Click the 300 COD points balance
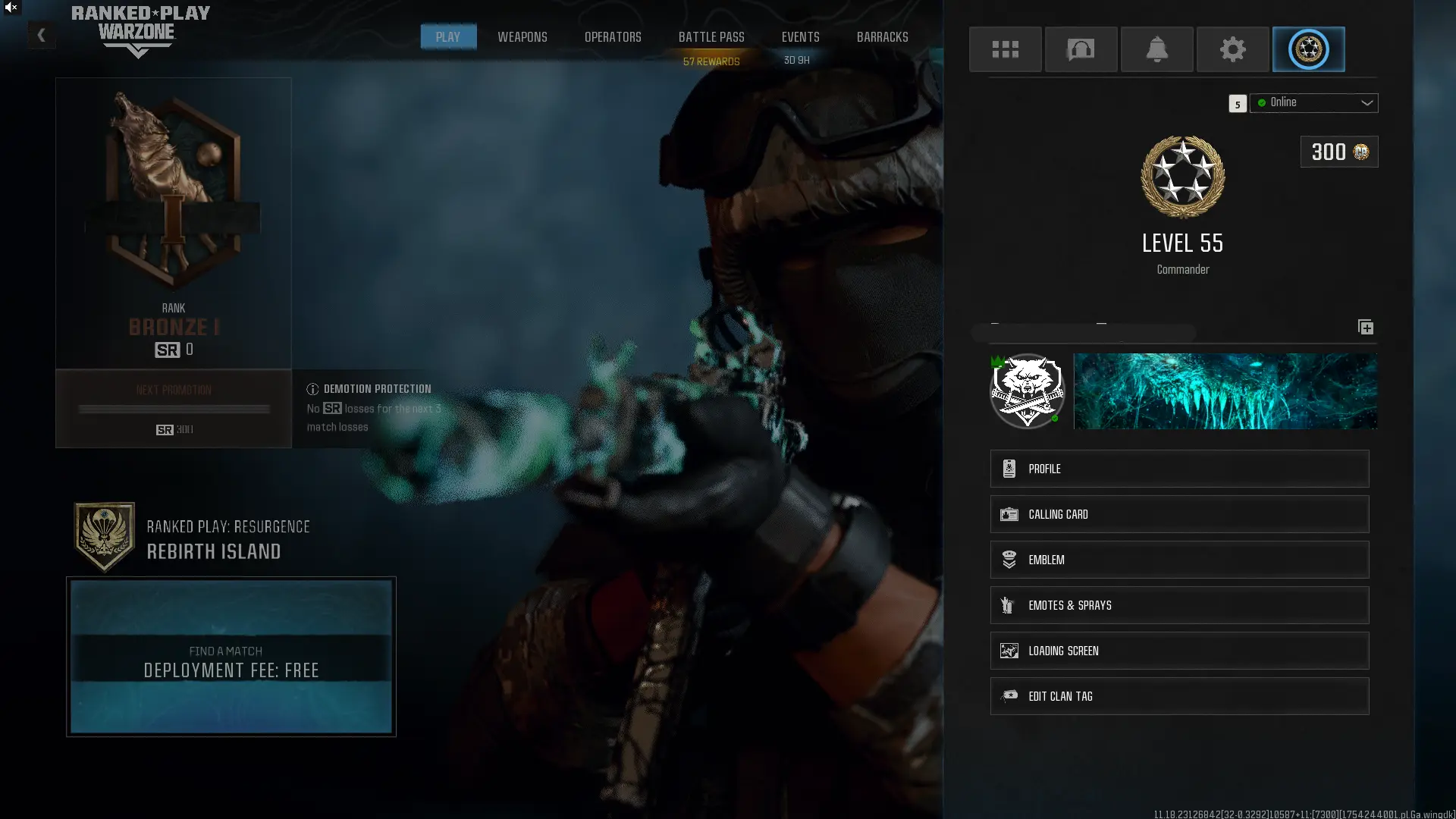This screenshot has width=1456, height=819. (x=1338, y=152)
